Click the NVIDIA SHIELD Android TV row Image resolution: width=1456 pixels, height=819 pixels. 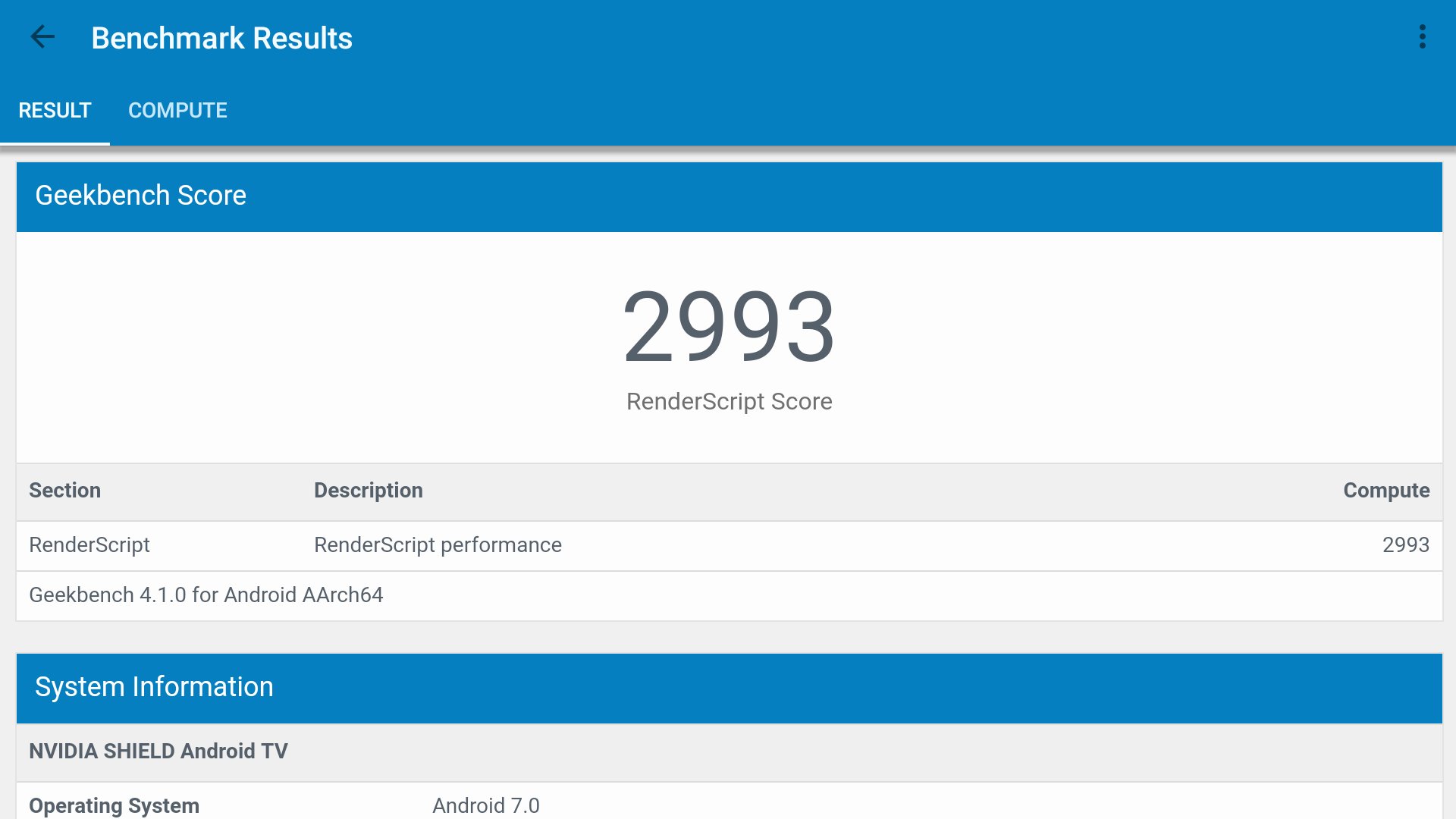coord(729,752)
